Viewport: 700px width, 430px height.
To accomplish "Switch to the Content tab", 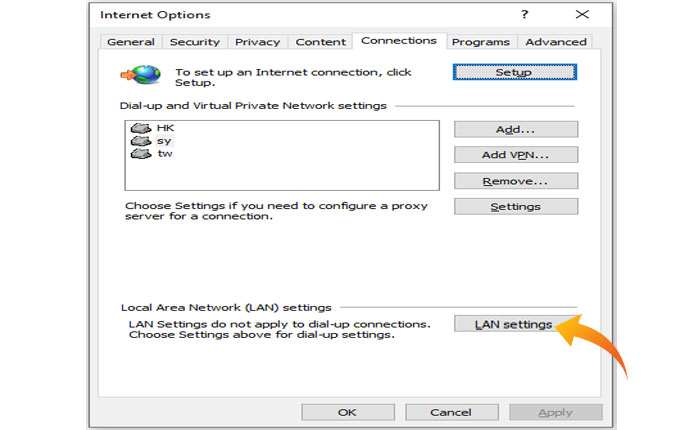I will point(320,42).
